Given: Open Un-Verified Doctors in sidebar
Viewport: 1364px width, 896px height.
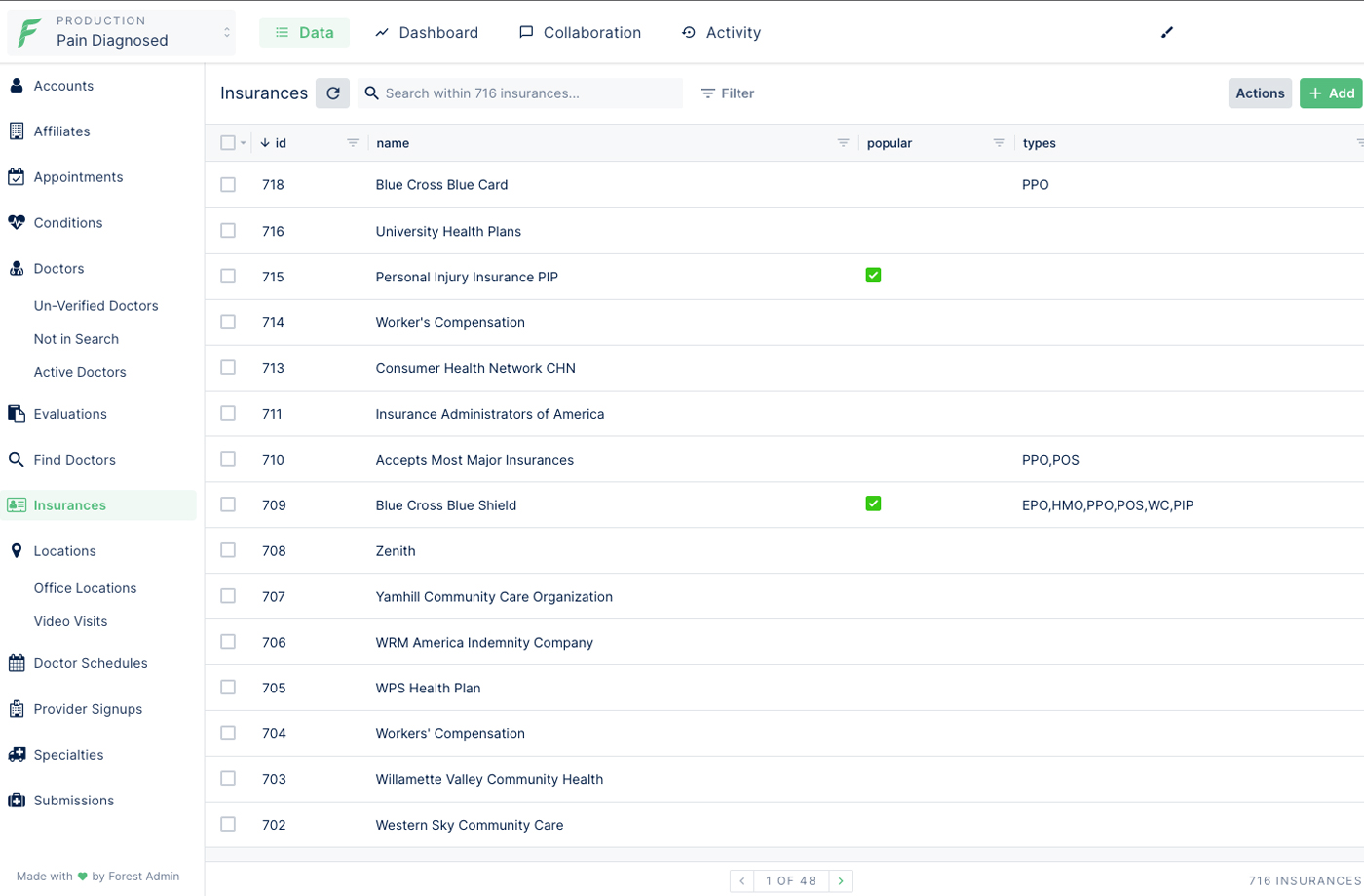Looking at the screenshot, I should (96, 306).
